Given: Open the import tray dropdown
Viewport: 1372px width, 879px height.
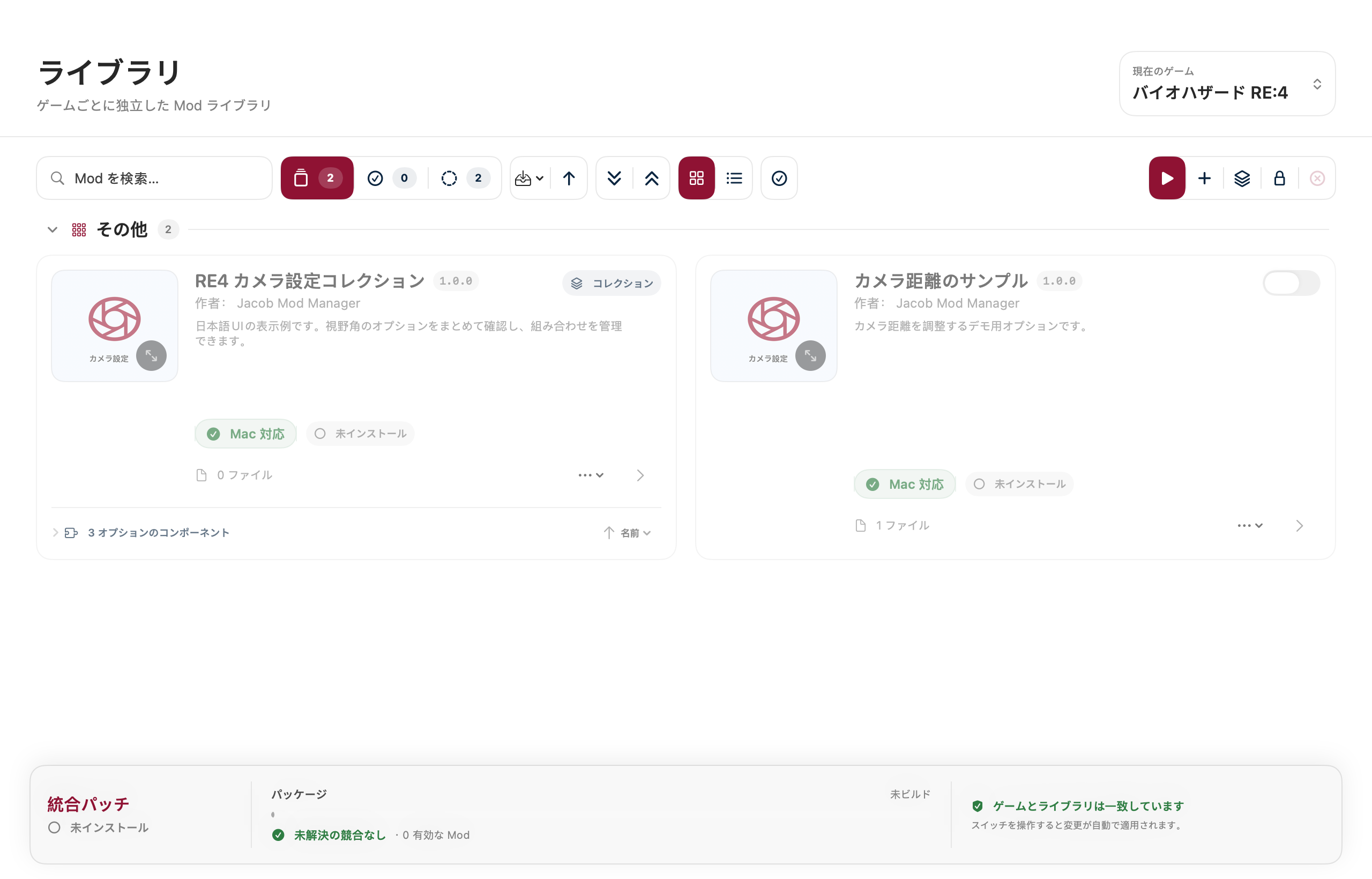Looking at the screenshot, I should click(530, 178).
